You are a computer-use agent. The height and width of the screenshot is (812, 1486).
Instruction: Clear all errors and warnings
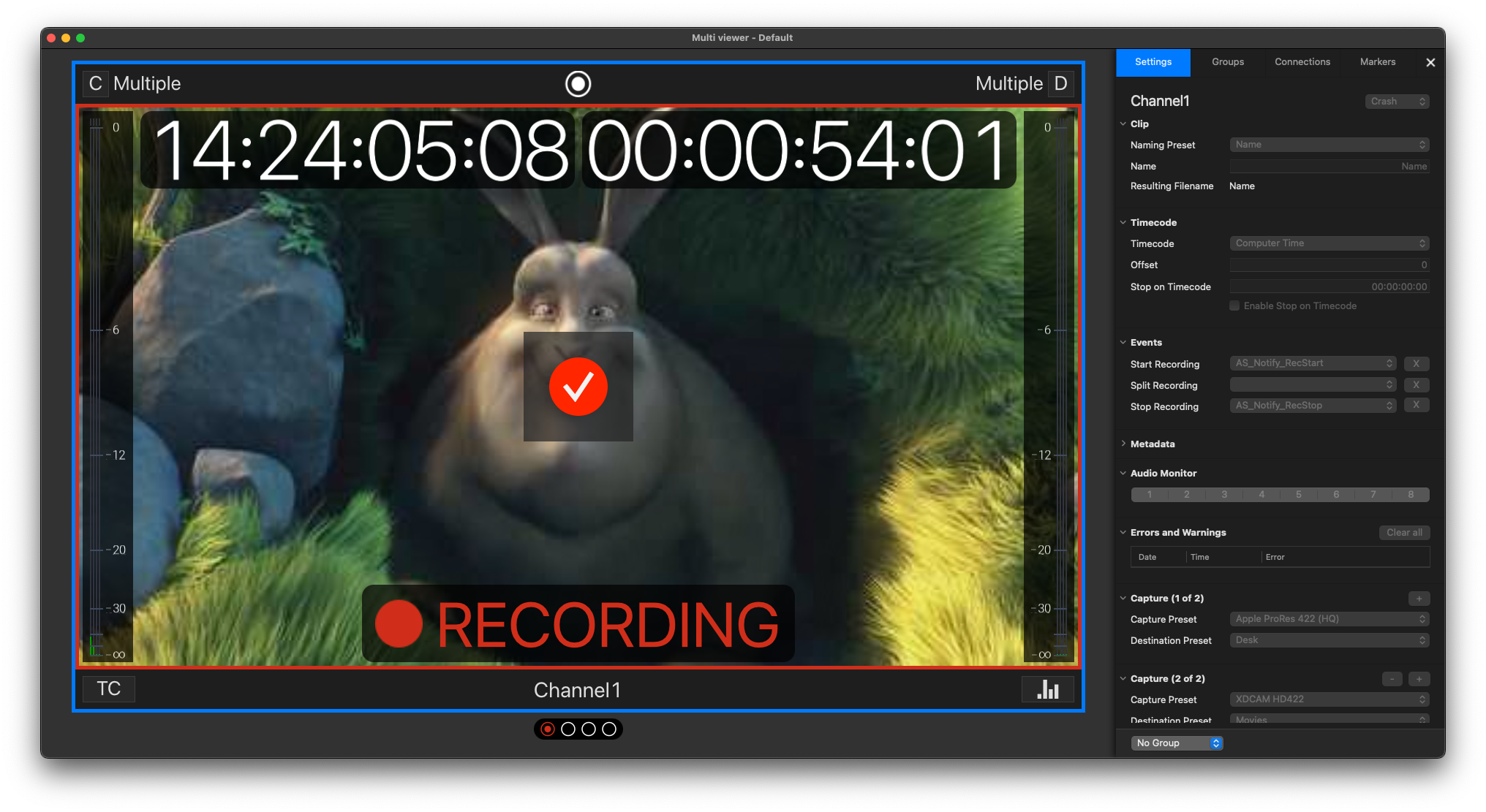click(x=1404, y=533)
